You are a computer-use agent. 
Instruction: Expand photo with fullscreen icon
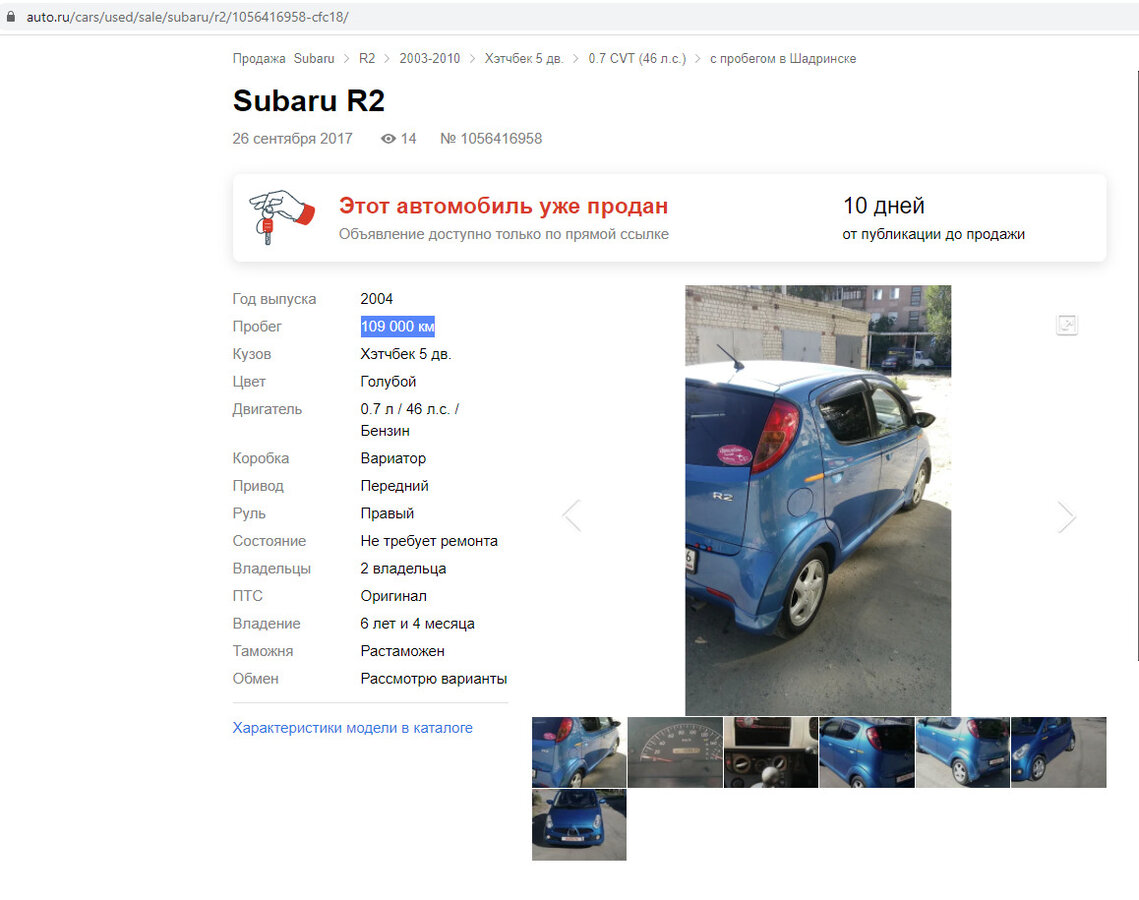click(x=1066, y=325)
